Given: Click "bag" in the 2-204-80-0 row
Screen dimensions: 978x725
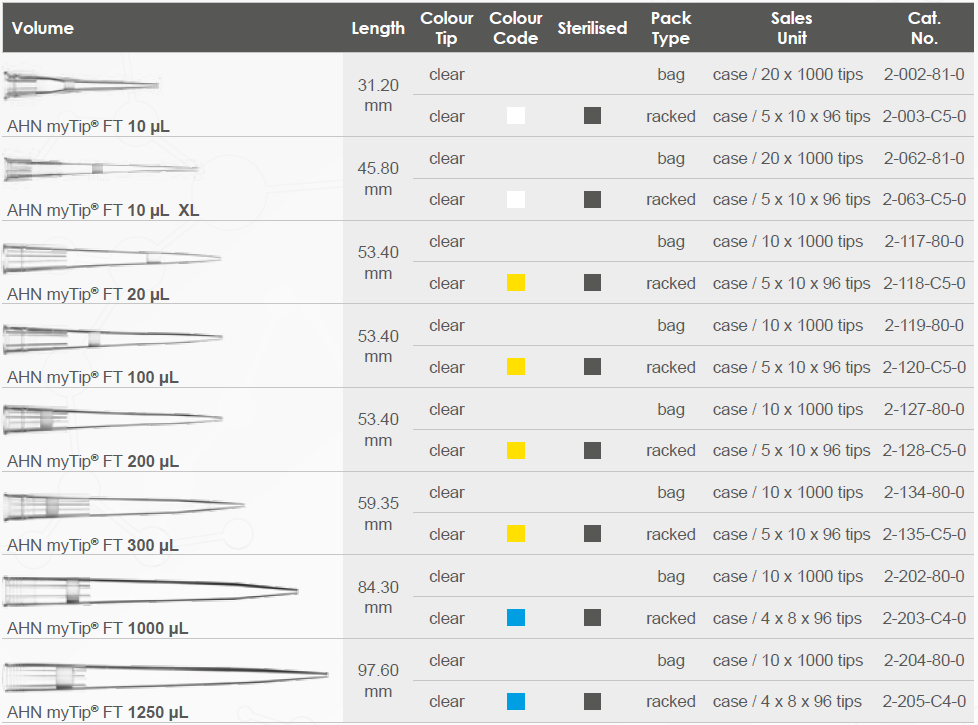Looking at the screenshot, I should pos(671,660).
